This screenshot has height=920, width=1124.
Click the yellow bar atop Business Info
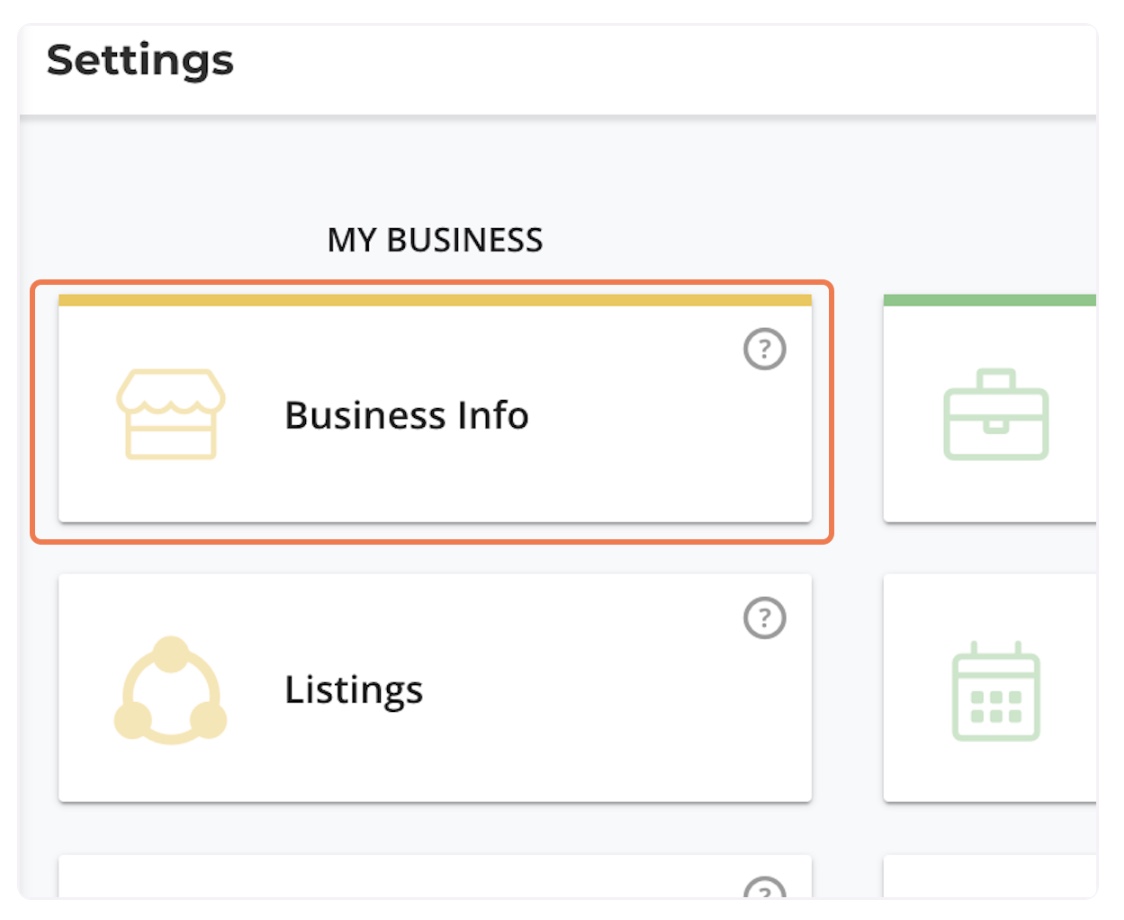coord(435,300)
